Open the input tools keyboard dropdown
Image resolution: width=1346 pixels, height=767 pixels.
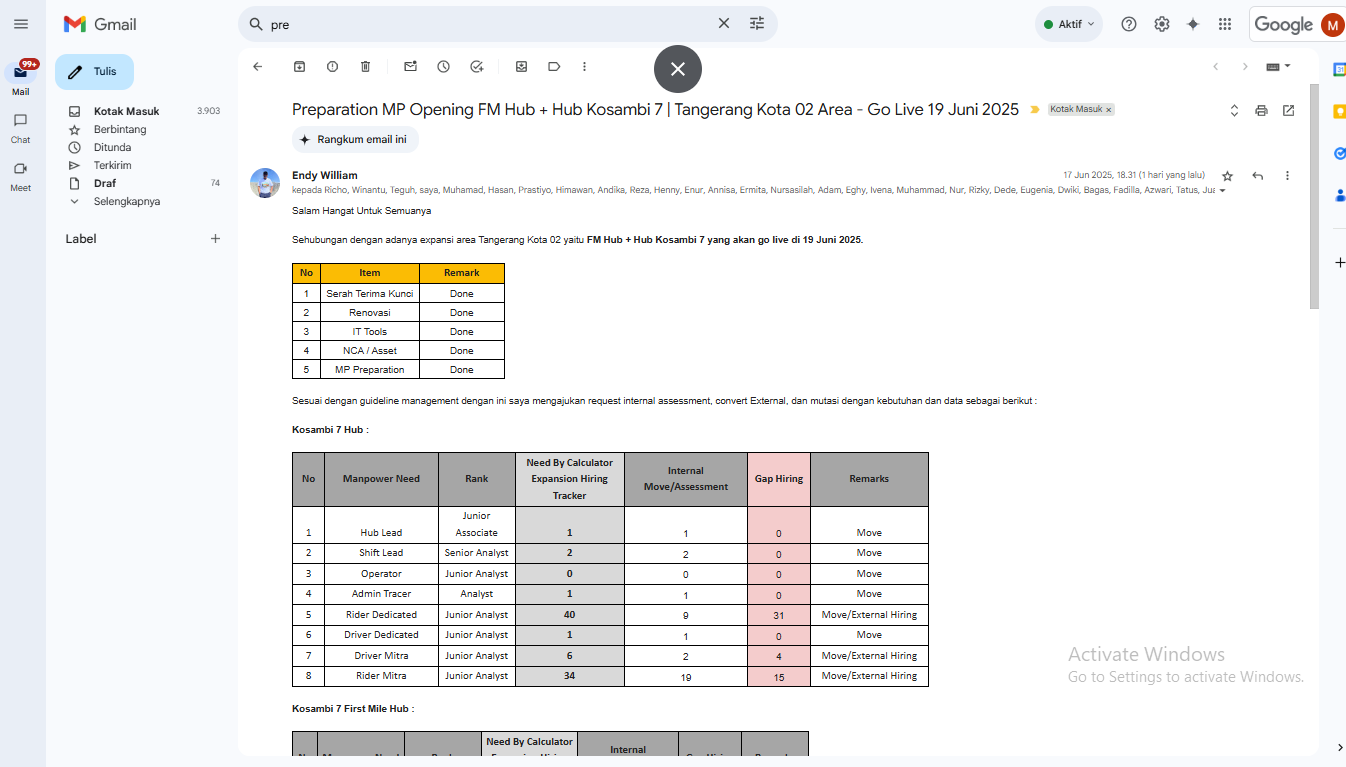point(1278,67)
